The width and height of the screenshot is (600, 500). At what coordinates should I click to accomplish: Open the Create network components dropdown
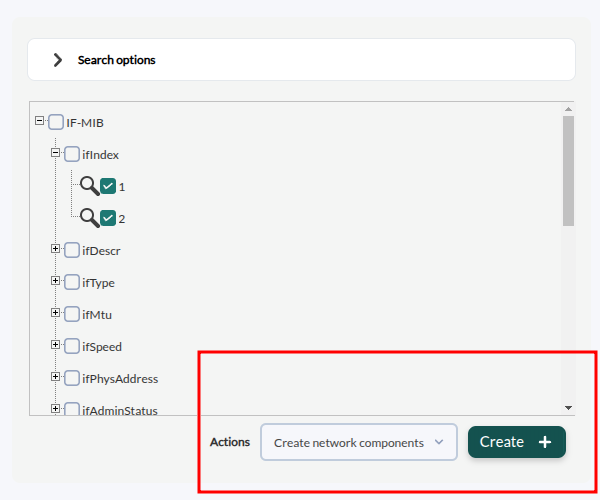[358, 442]
